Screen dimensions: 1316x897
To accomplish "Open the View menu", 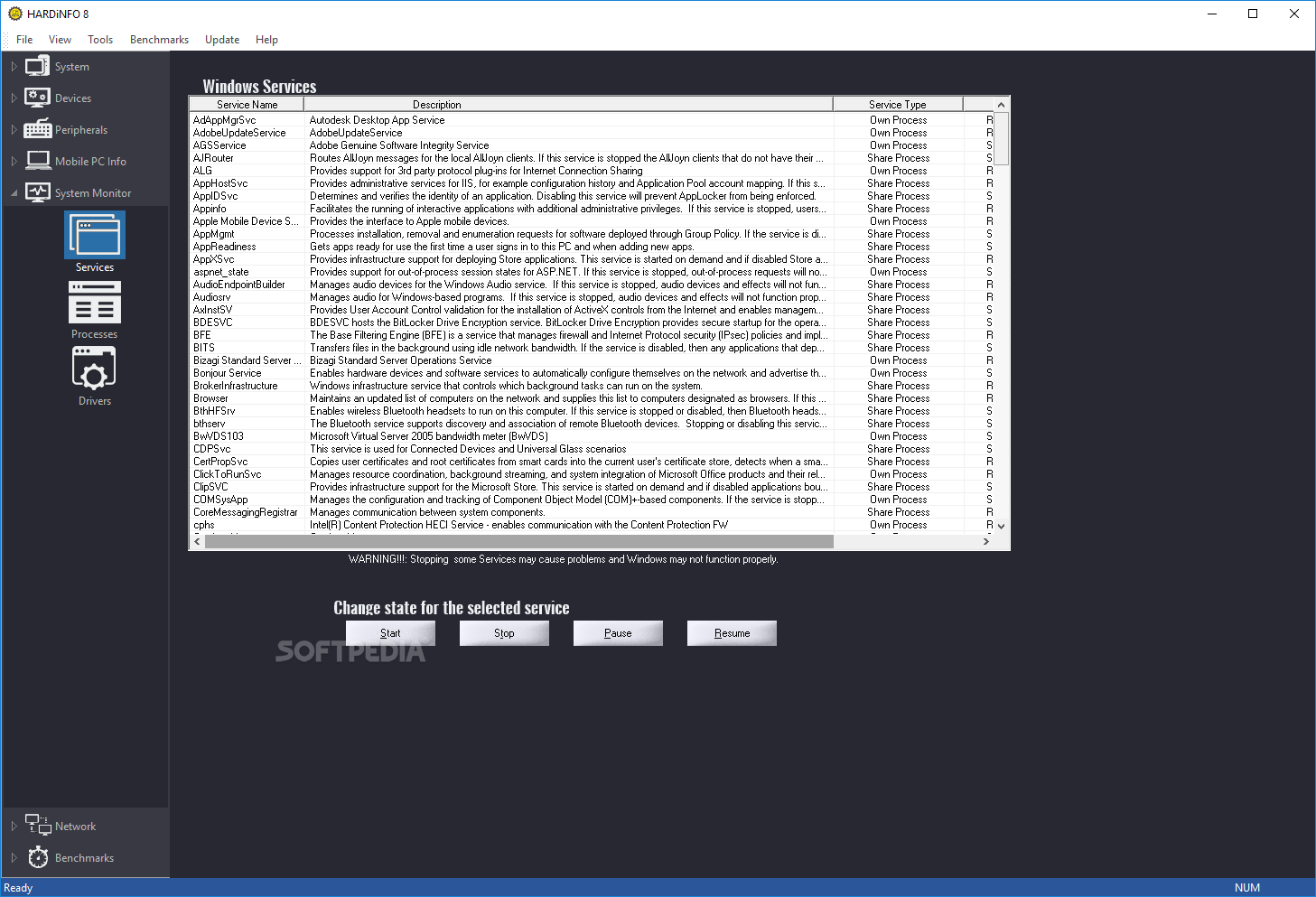I will (61, 40).
